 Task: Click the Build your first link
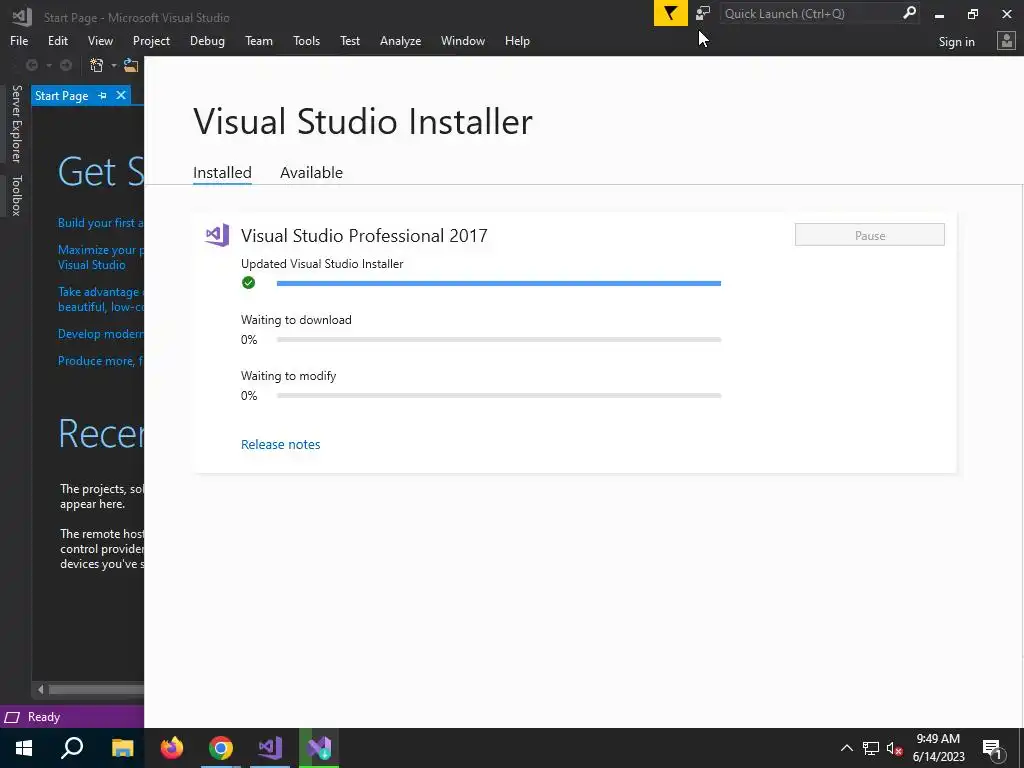101,223
